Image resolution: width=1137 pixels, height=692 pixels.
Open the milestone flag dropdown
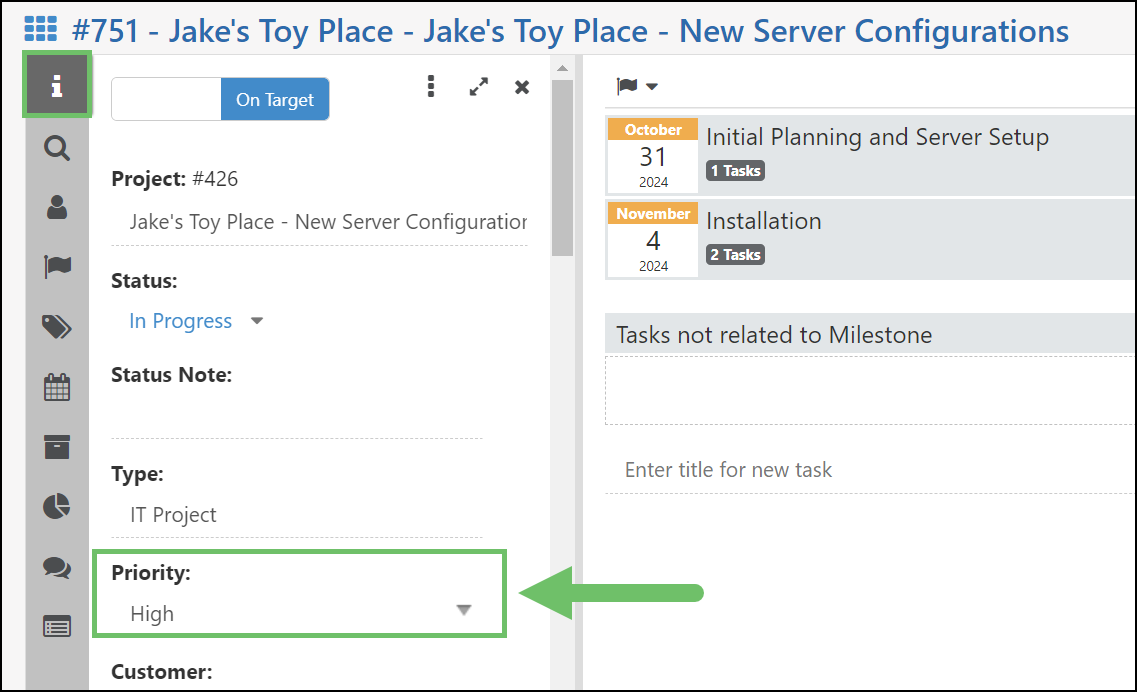(637, 86)
